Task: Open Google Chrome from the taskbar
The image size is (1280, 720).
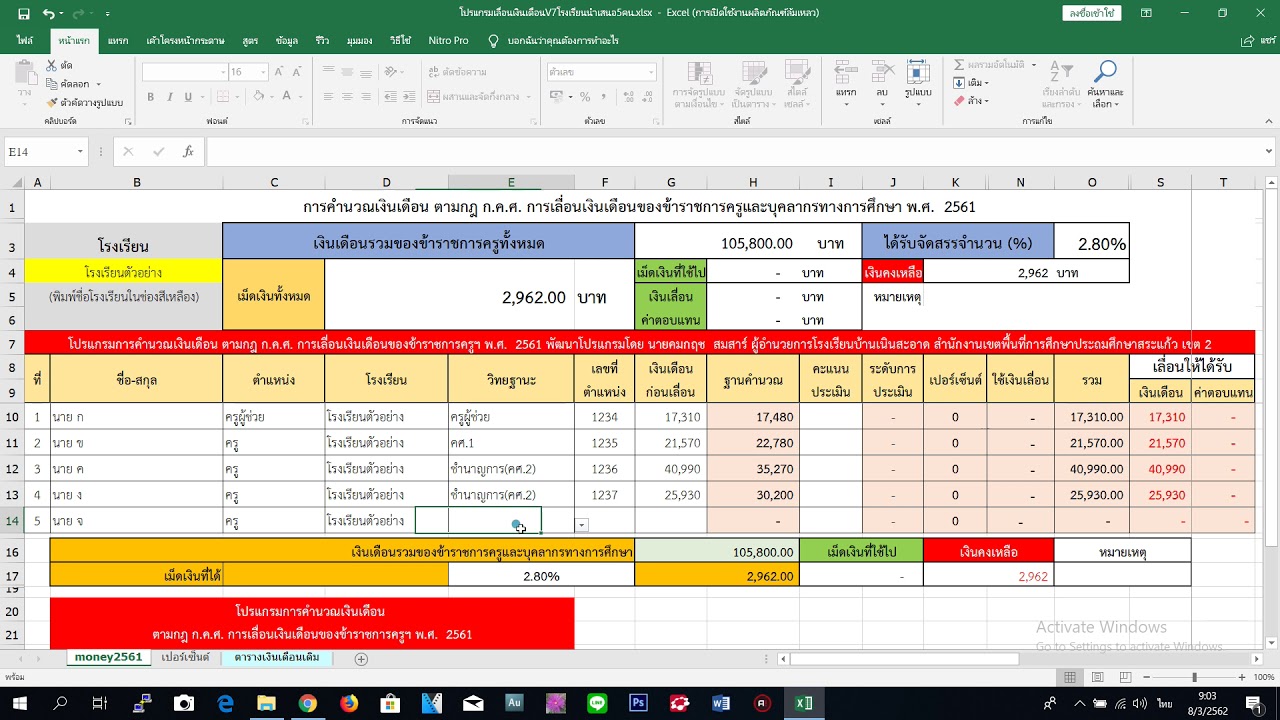Action: pyautogui.click(x=308, y=703)
